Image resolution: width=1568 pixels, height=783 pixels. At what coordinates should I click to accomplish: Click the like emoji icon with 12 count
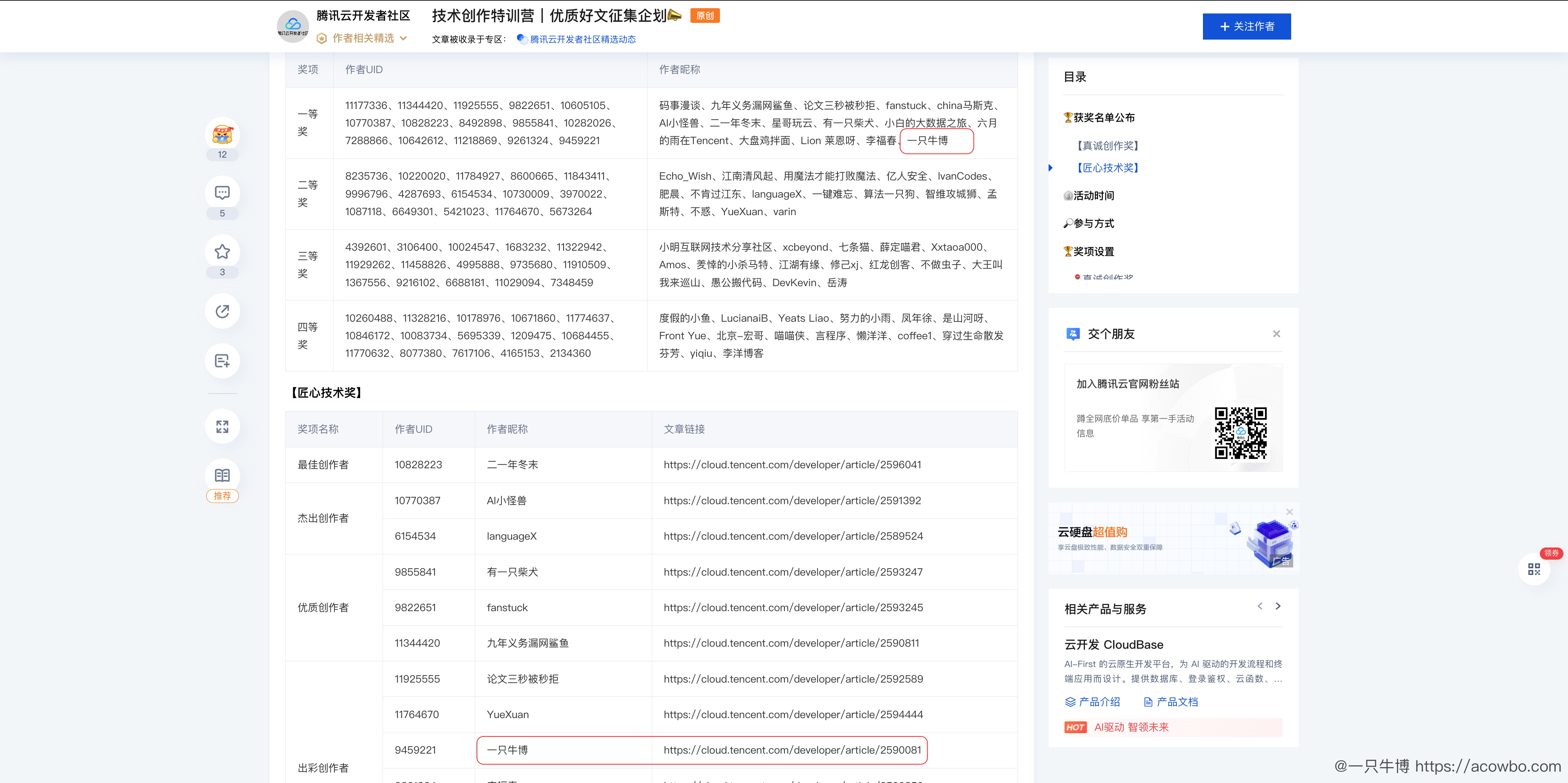point(222,134)
